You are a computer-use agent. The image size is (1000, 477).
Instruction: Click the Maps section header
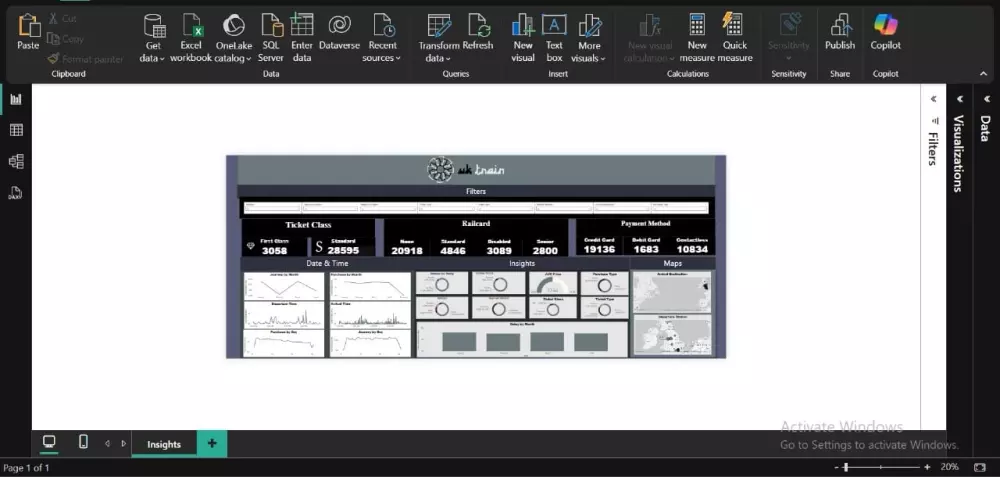pyautogui.click(x=673, y=263)
